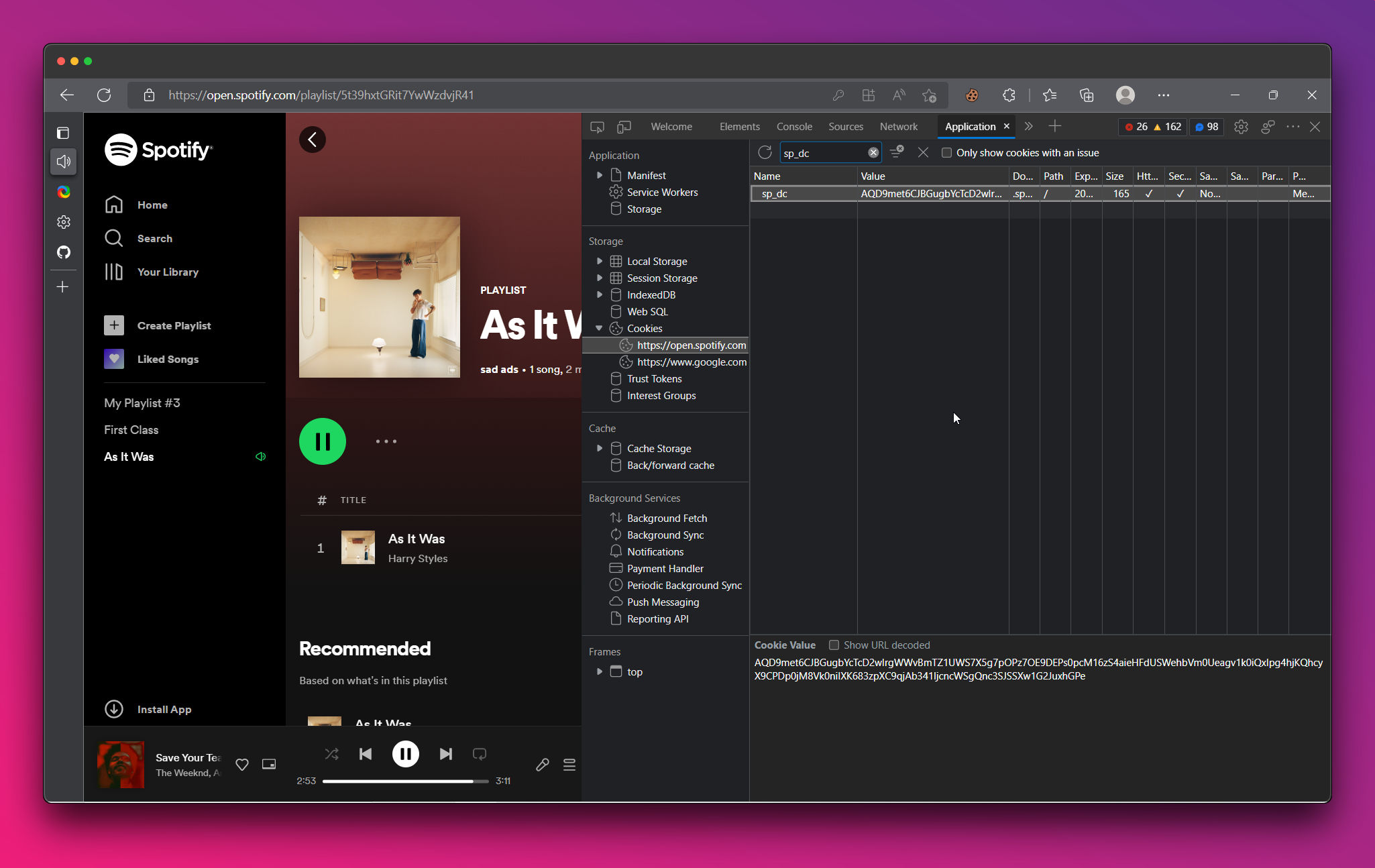Viewport: 1375px width, 868px height.
Task: Expand the Cache Storage item
Action: coord(600,448)
